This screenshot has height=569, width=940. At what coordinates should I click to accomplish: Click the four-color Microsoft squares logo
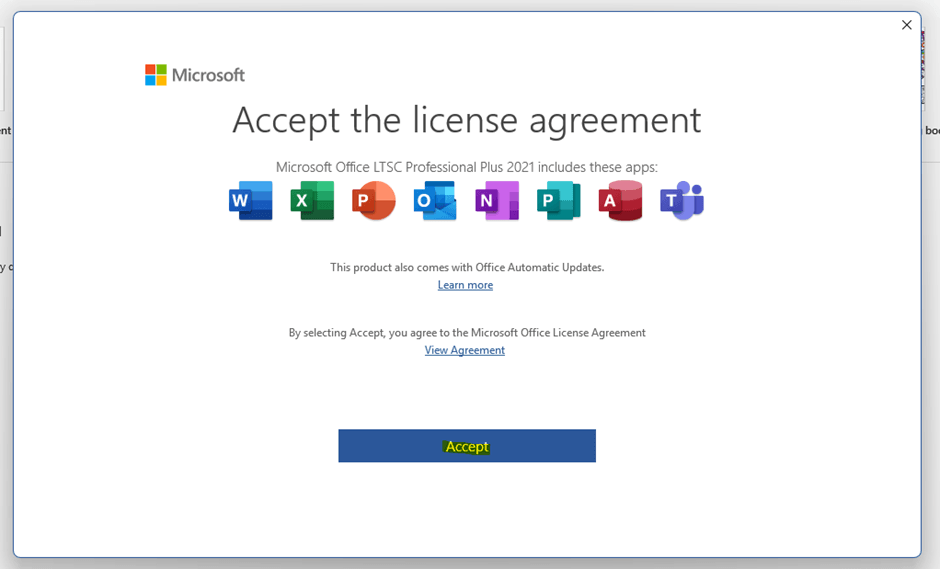click(155, 75)
